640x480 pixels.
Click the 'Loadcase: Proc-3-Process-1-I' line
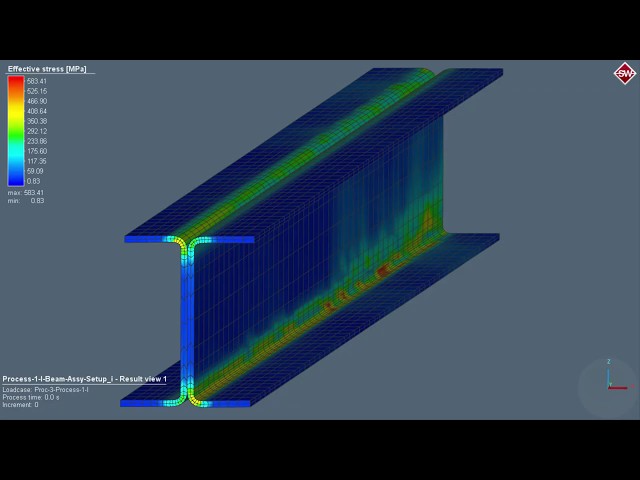[x=45, y=390]
